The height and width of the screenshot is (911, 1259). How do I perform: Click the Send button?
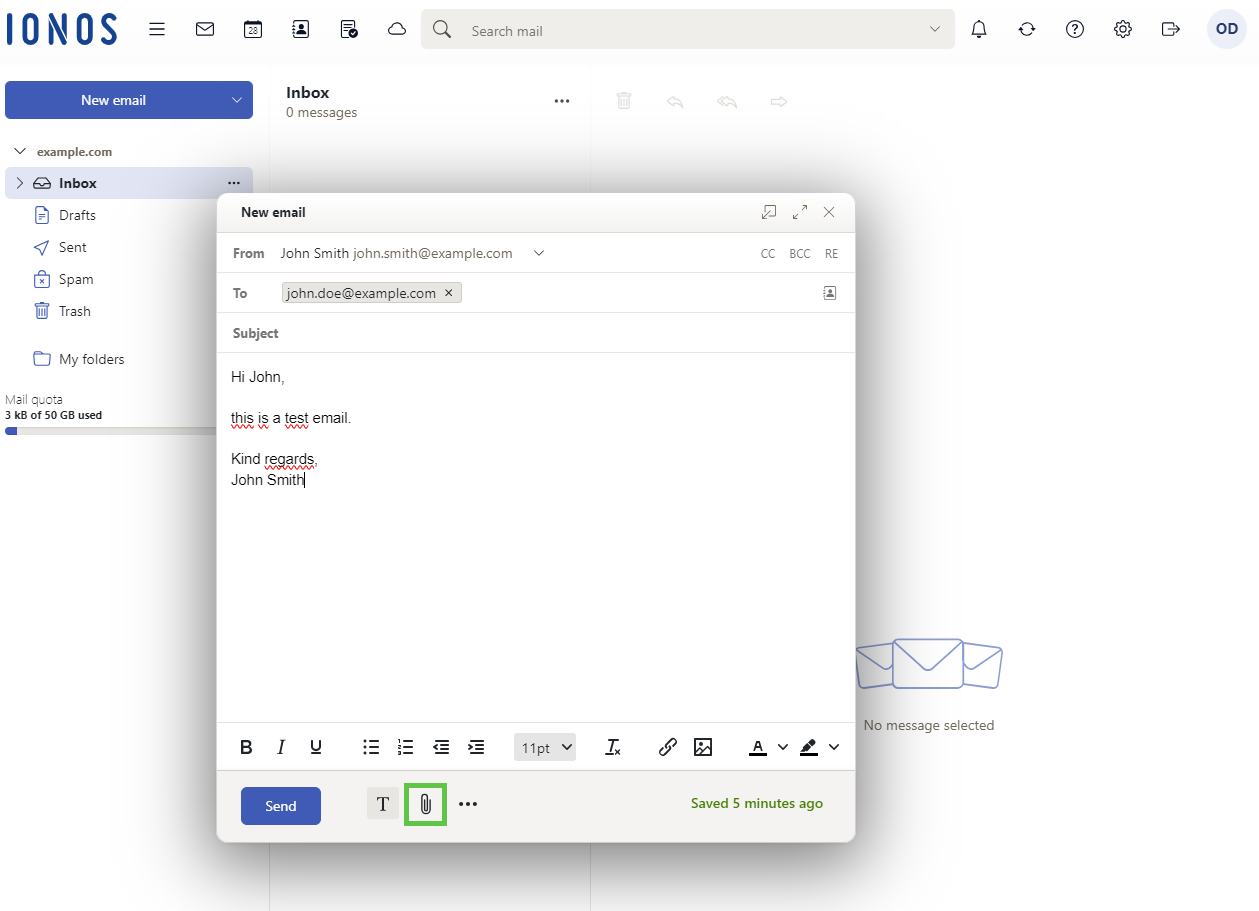281,806
